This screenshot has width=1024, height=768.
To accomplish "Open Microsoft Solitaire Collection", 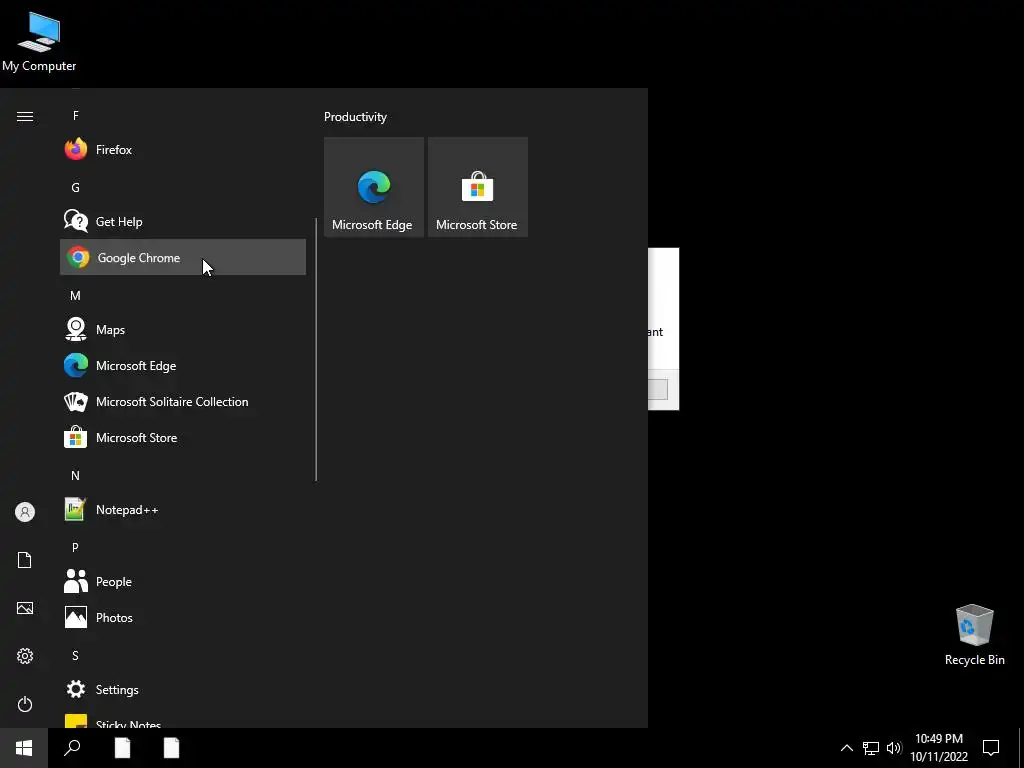I will 183,402.
